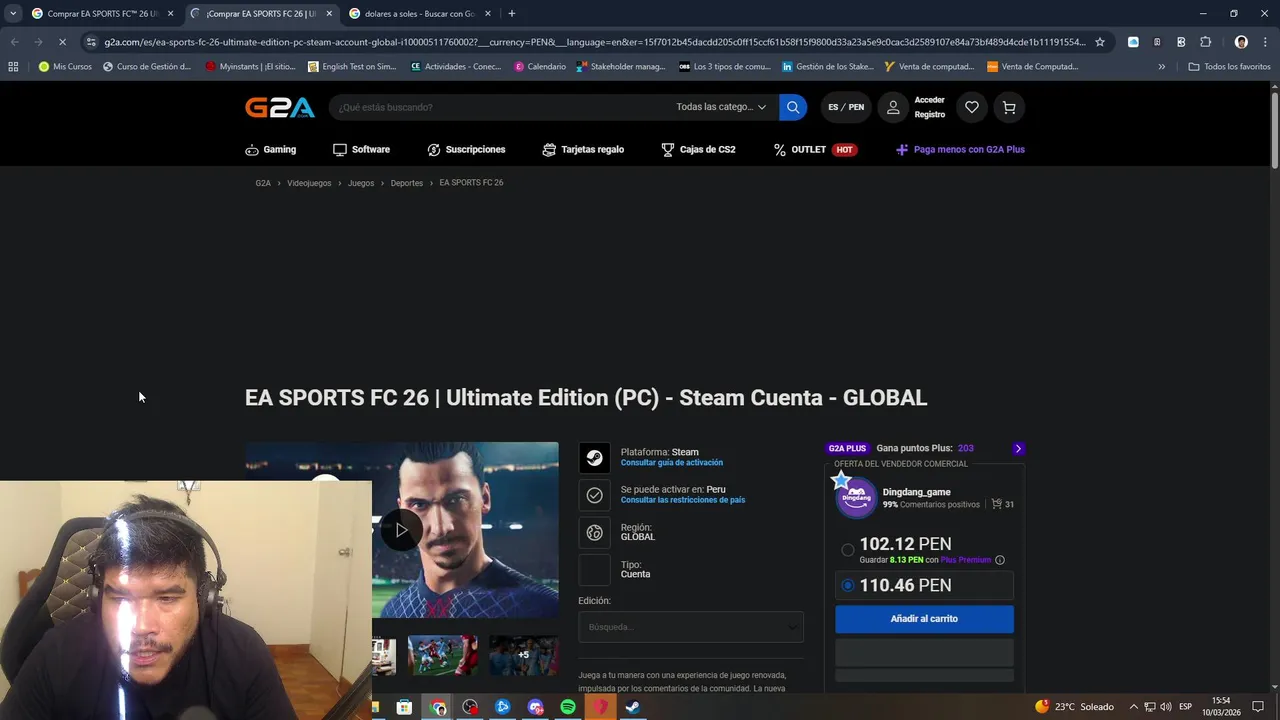Click the taskbar clock showing 15:54

coord(1221,707)
